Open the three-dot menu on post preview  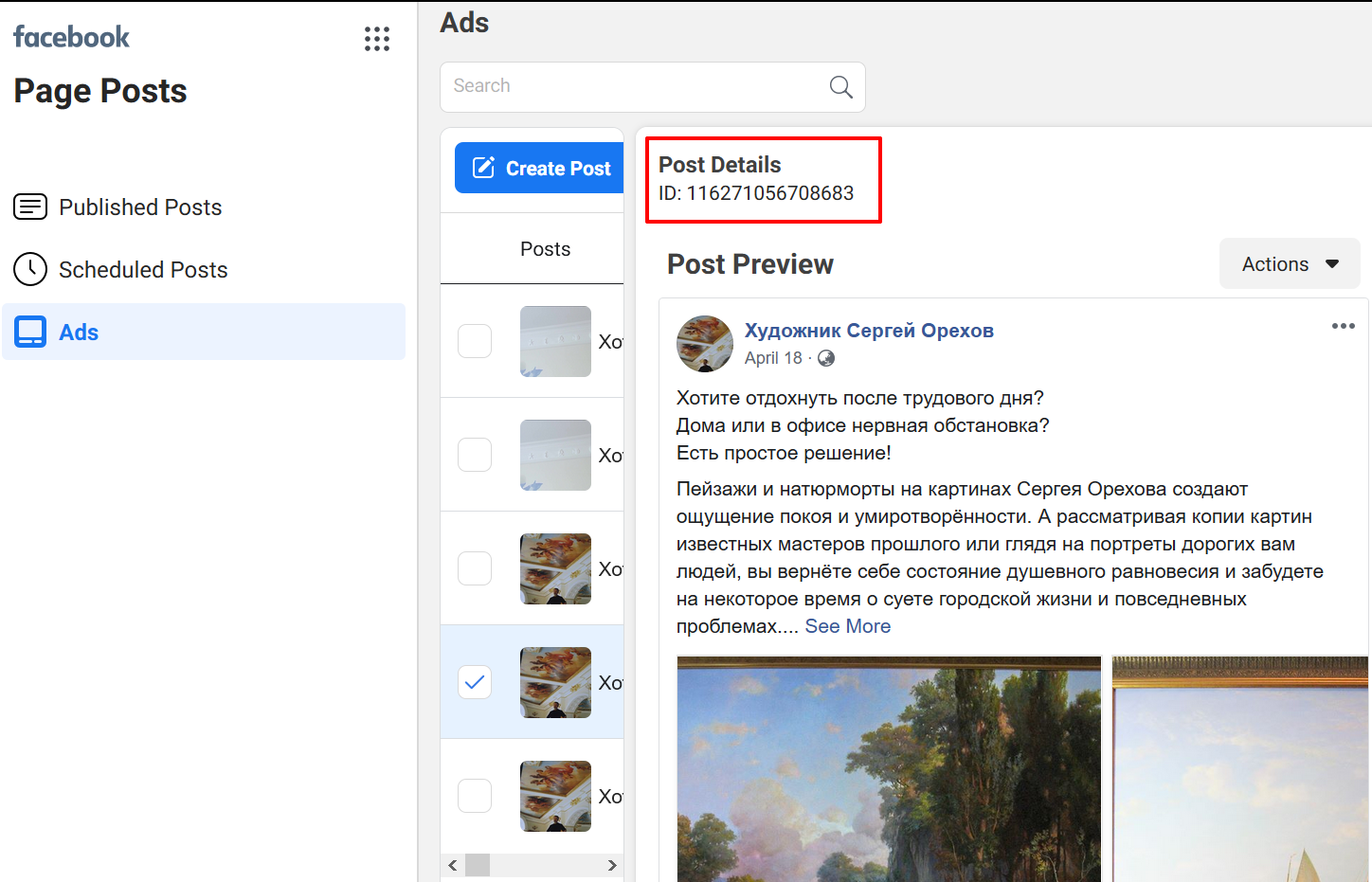[x=1343, y=326]
